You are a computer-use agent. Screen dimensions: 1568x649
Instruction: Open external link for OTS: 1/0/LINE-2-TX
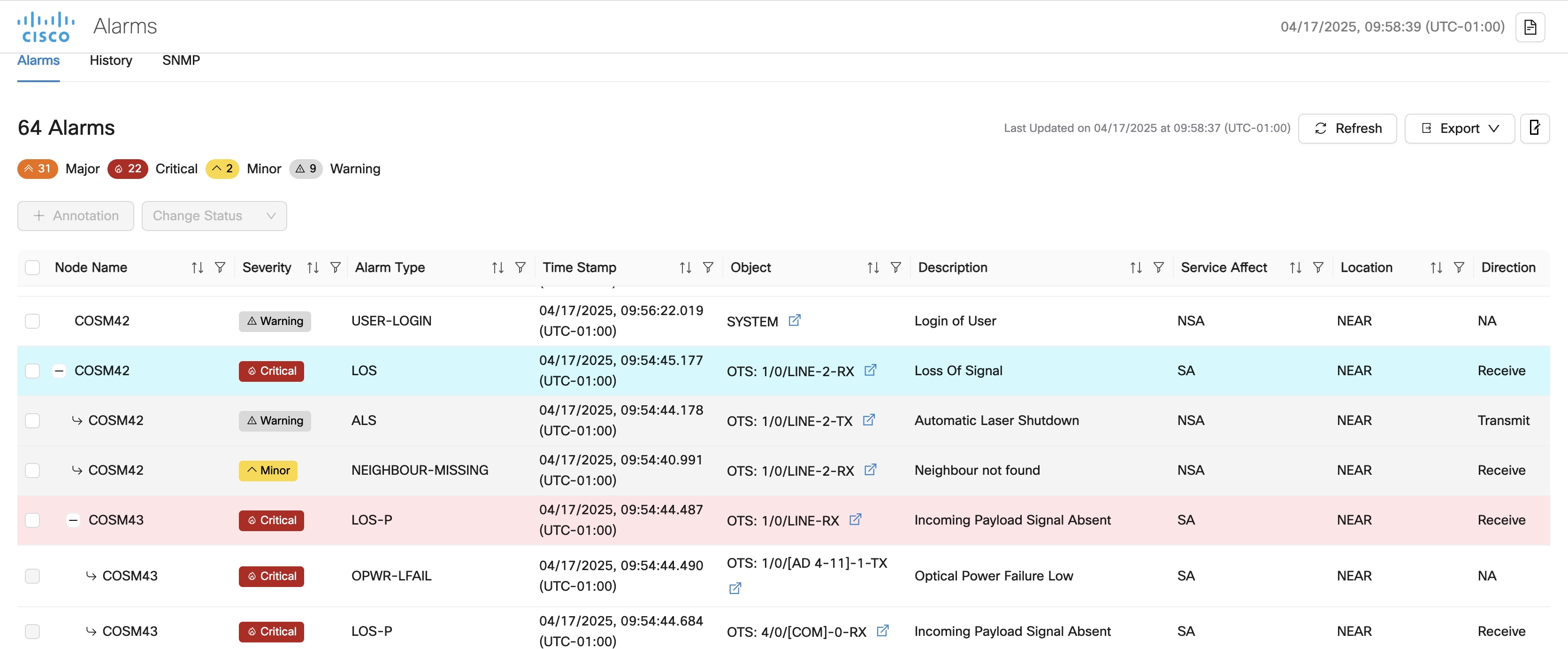(869, 419)
